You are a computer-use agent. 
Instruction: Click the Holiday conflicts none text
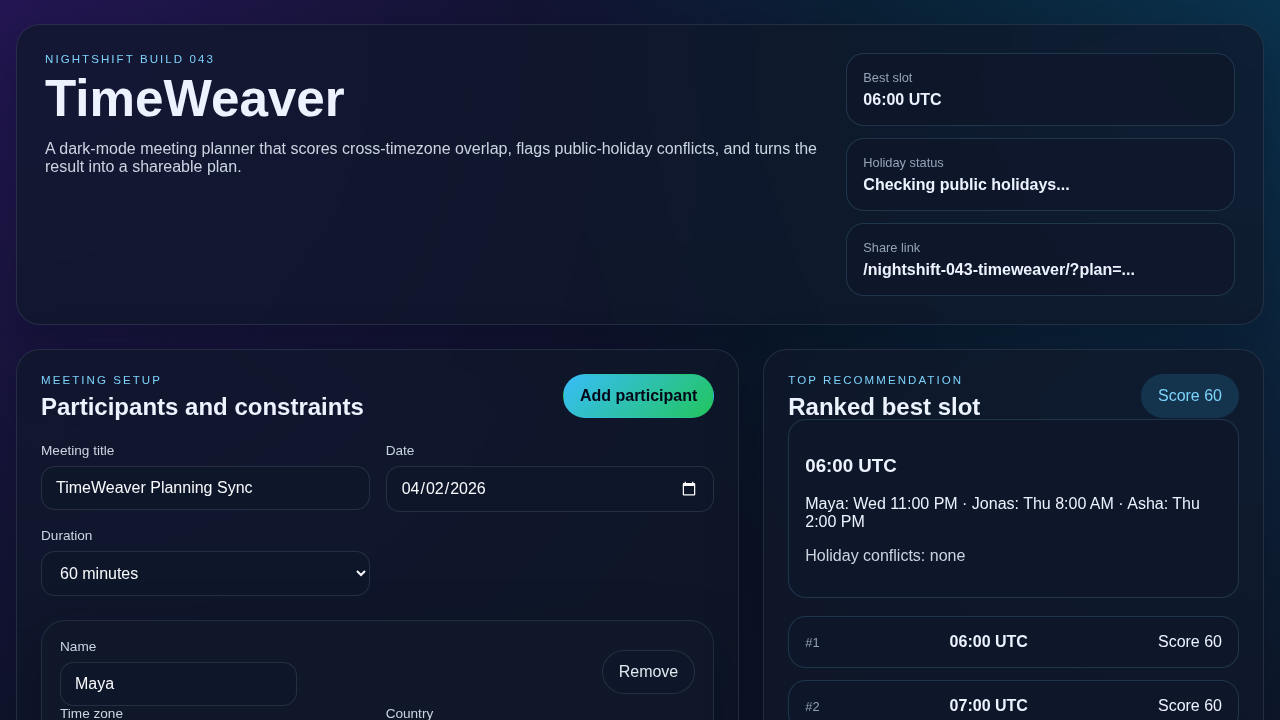(885, 556)
